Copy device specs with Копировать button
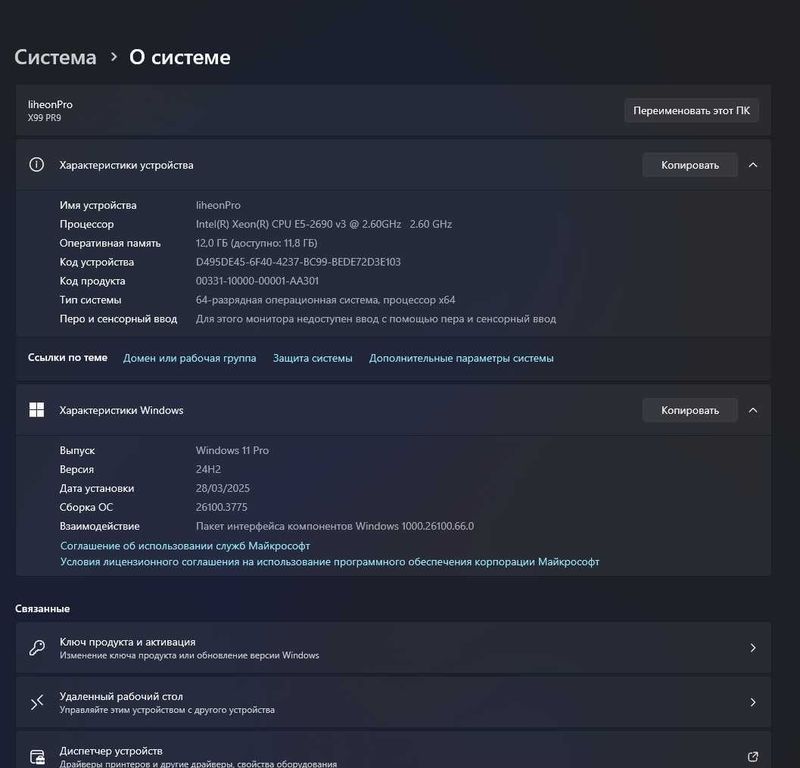Viewport: 800px width, 768px height. [x=690, y=165]
